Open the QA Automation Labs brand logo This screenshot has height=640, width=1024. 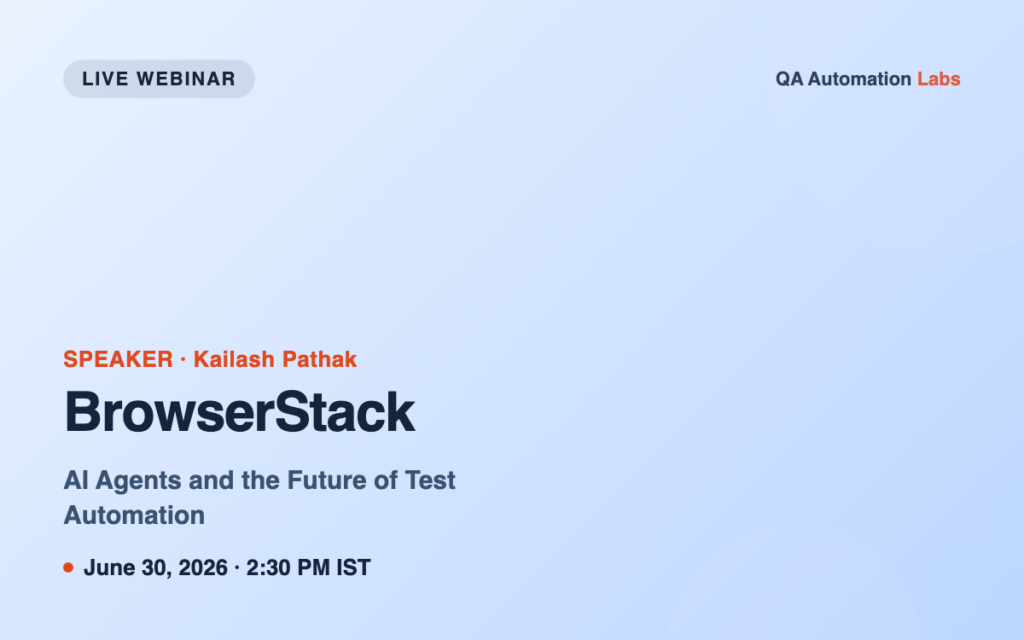[x=867, y=79]
